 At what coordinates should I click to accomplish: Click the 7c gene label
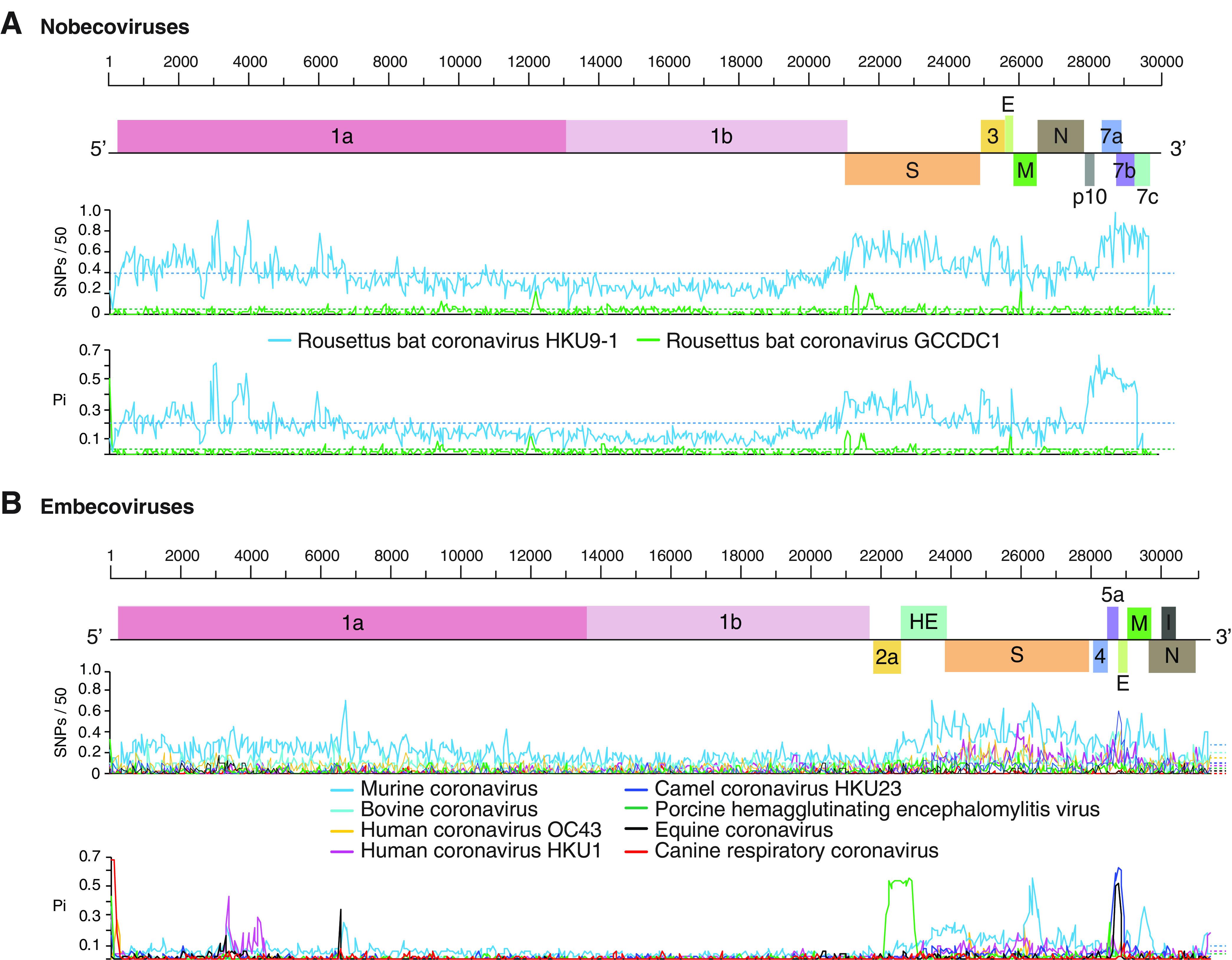tap(1147, 197)
